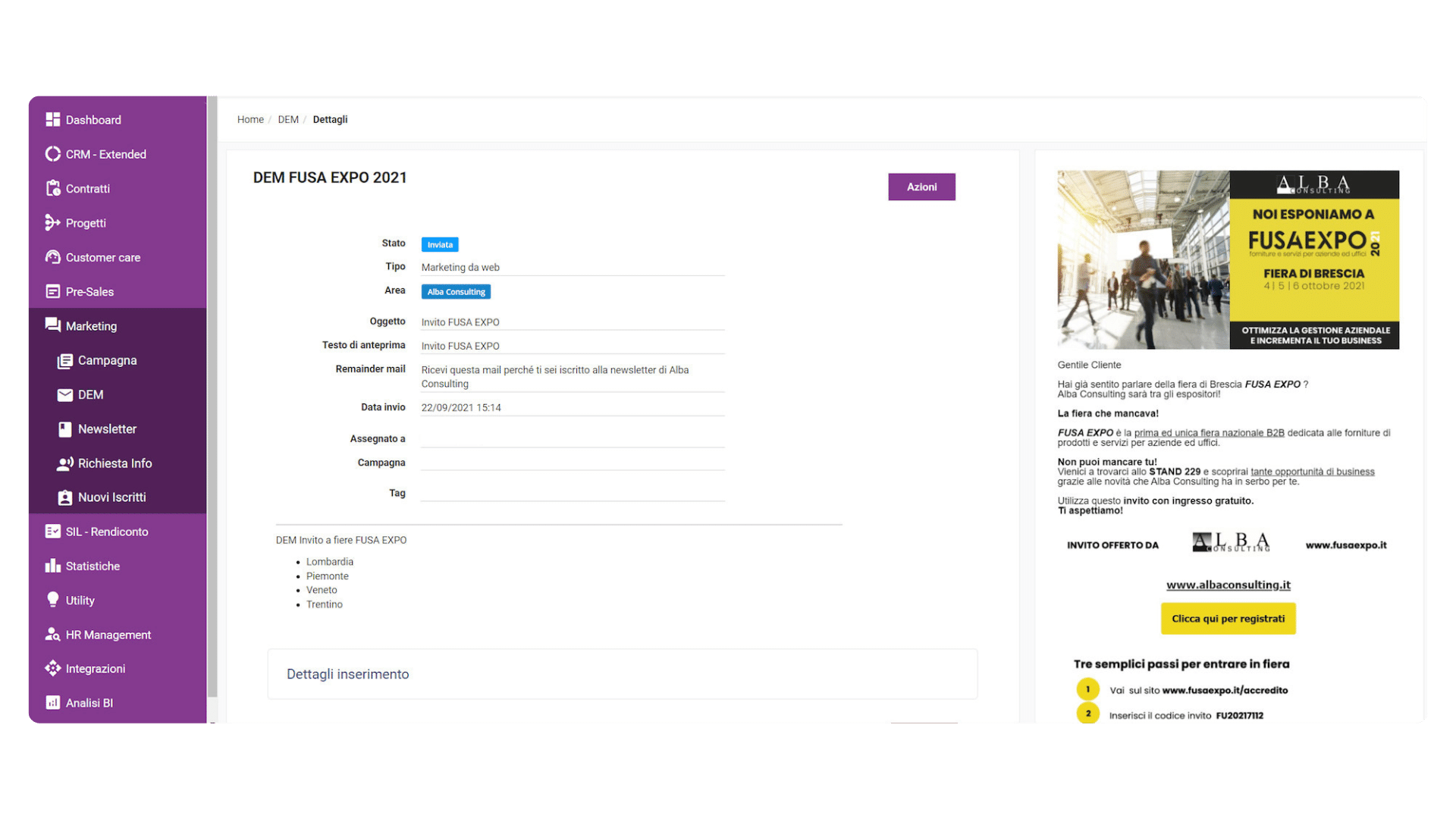Click the Nuovi Iscritti badge icon

tap(65, 497)
